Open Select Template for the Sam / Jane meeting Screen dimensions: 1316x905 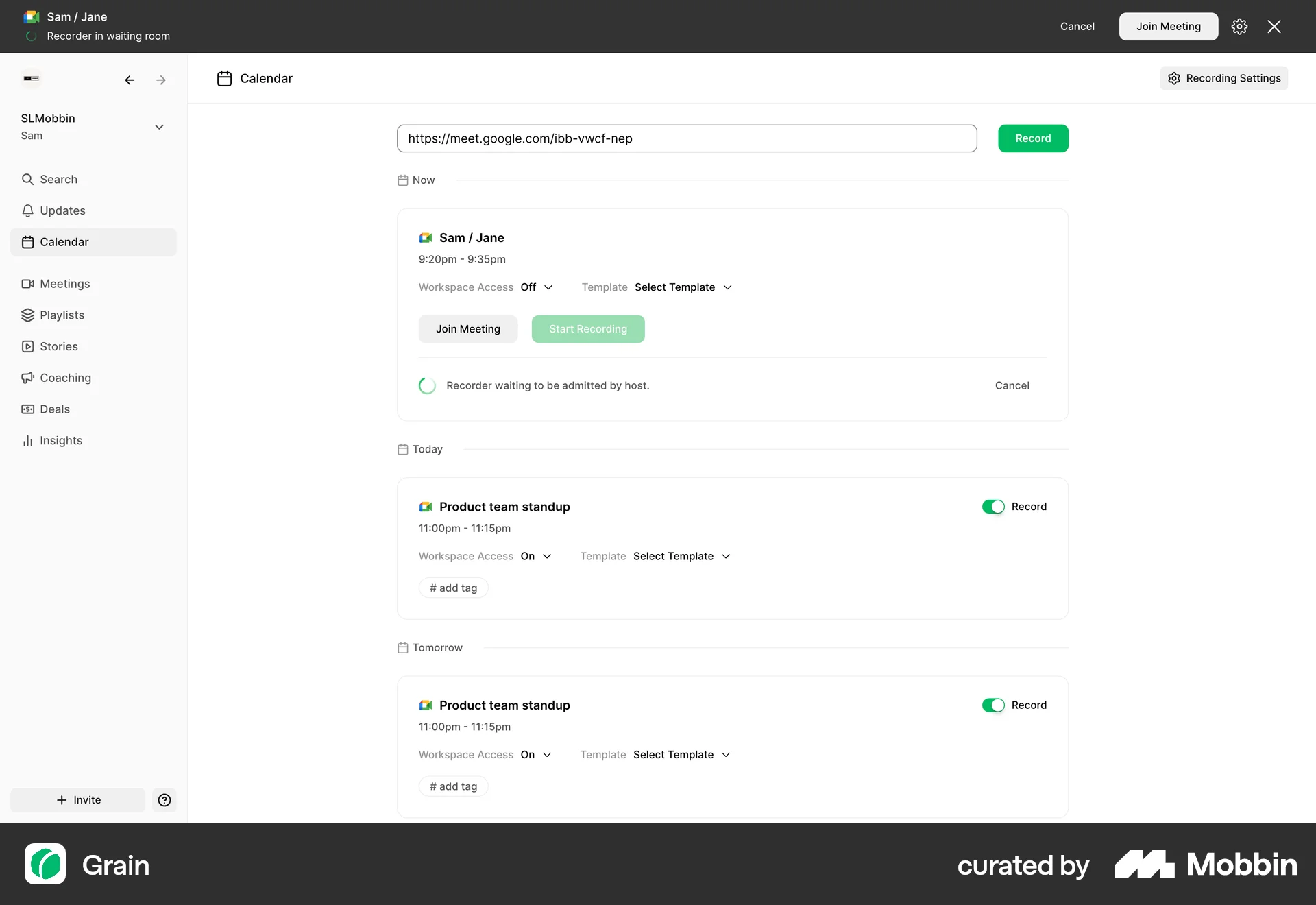(683, 287)
